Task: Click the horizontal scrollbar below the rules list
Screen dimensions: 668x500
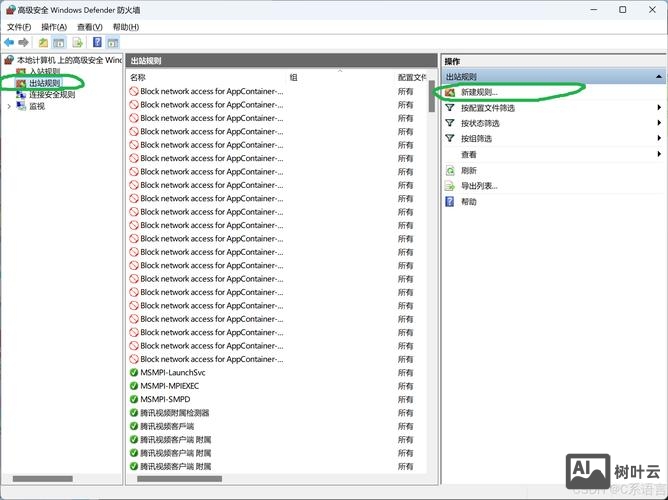Action: tap(179, 479)
